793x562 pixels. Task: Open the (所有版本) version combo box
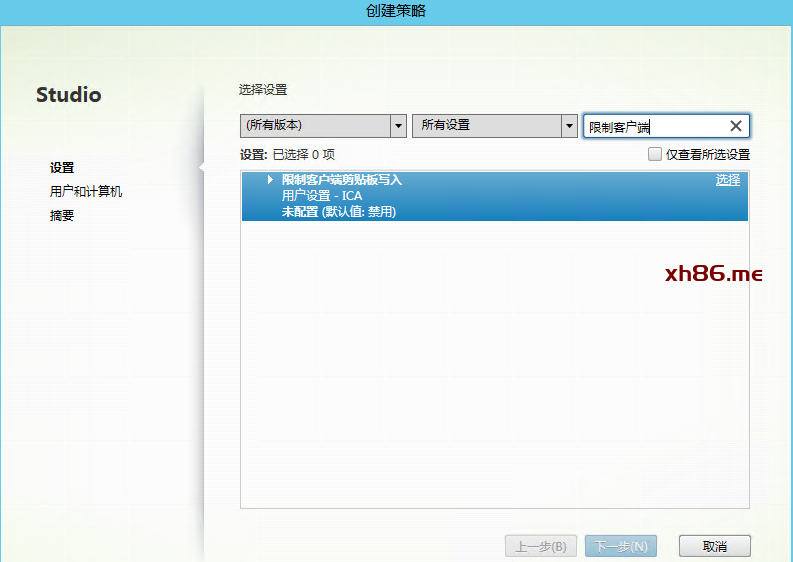click(315, 126)
